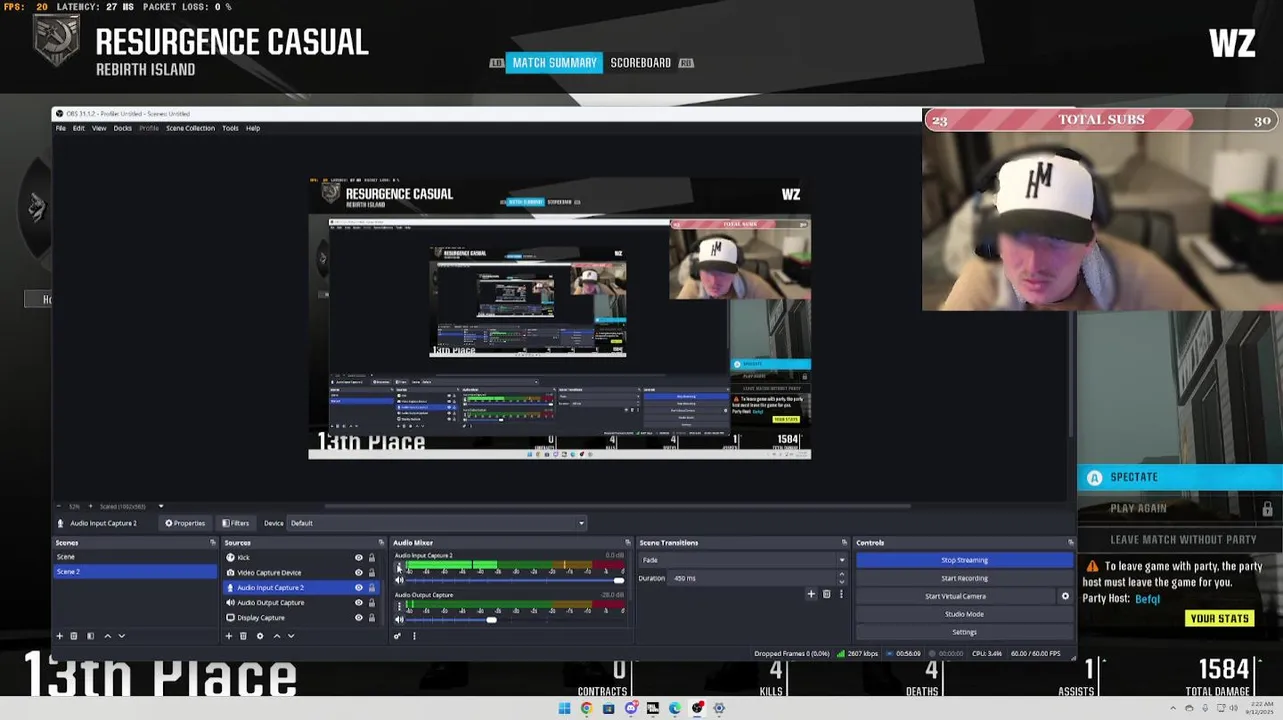Select Scene in Scenes list
Viewport: 1283px width, 720px height.
(x=135, y=557)
